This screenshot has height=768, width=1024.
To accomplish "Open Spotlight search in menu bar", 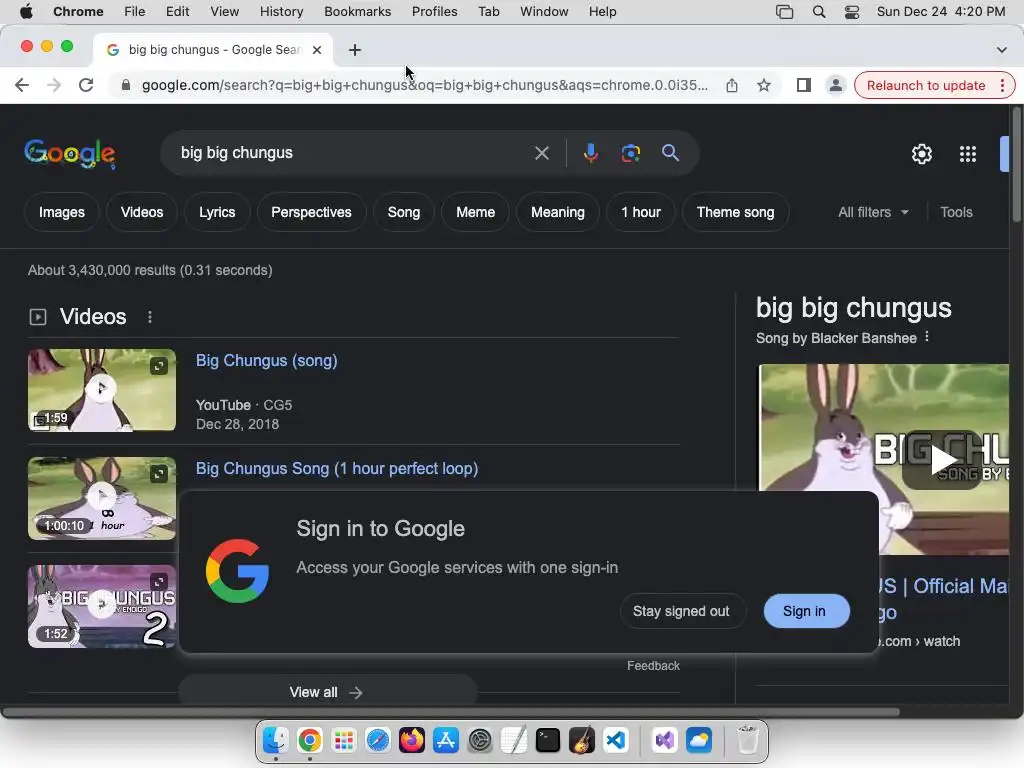I will 818,12.
